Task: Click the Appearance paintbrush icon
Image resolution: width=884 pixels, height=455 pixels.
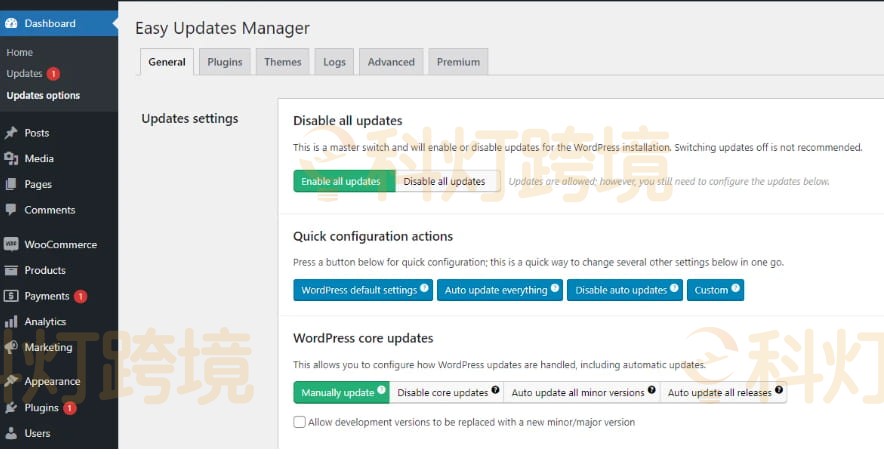Action: click(11, 382)
